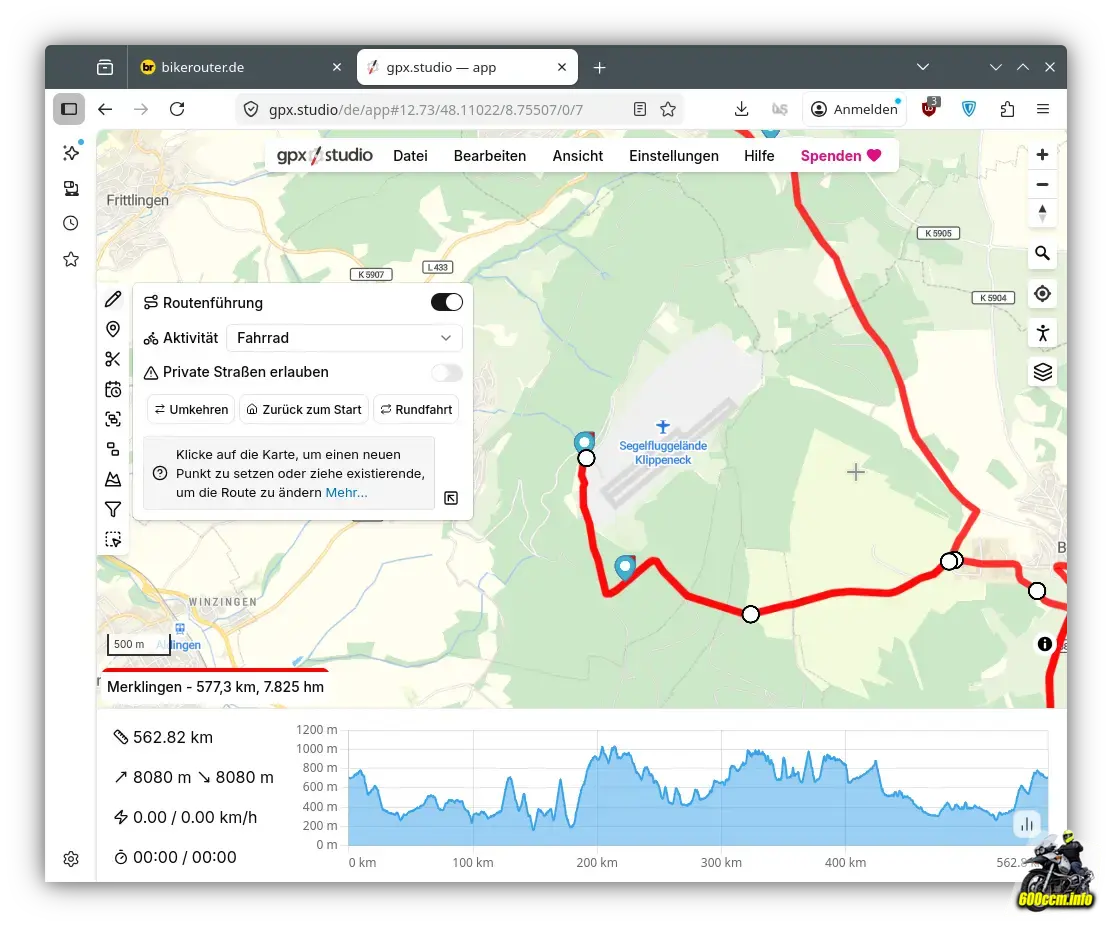This screenshot has width=1112, height=927.
Task: Open the Datei menu
Action: point(410,156)
